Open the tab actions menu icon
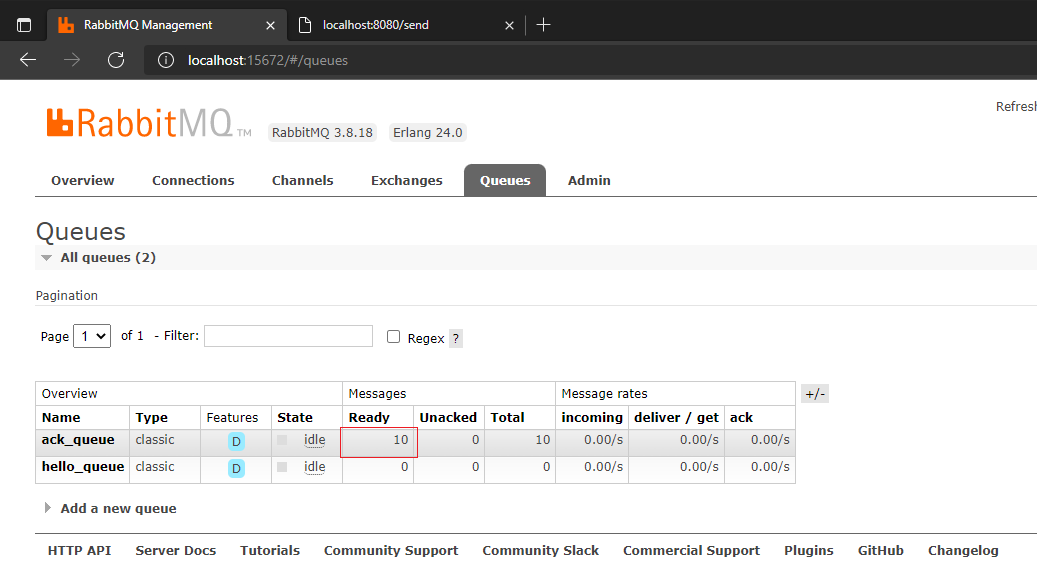The width and height of the screenshot is (1037, 580). pos(24,25)
